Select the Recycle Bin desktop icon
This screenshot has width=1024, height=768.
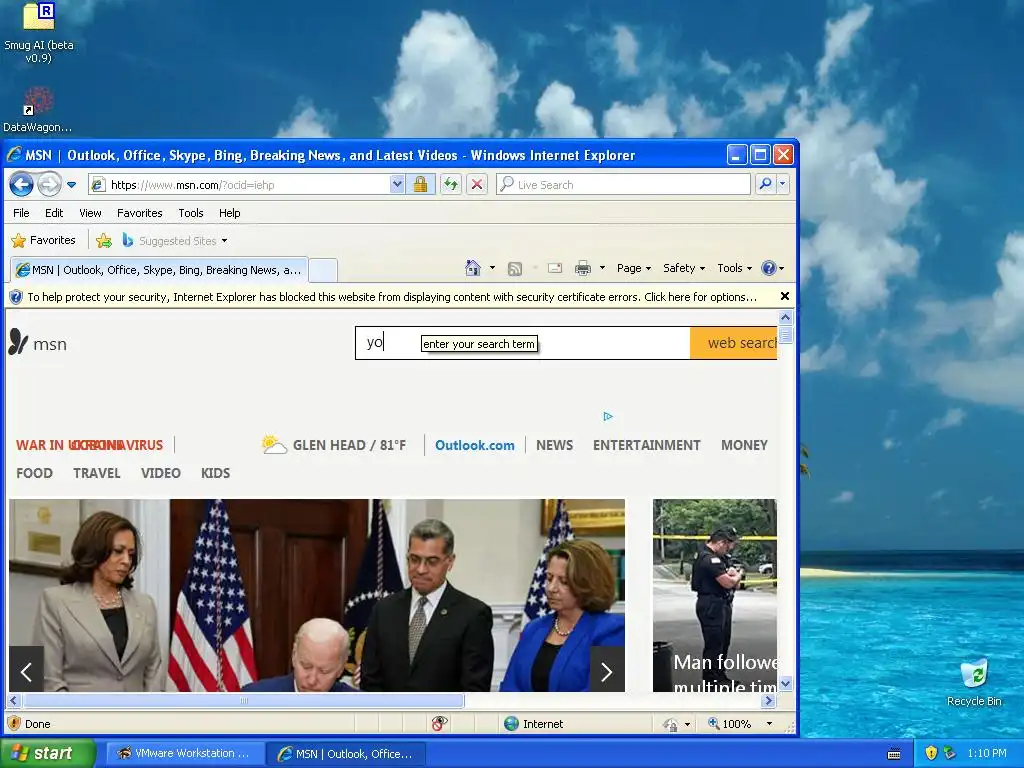(x=974, y=683)
